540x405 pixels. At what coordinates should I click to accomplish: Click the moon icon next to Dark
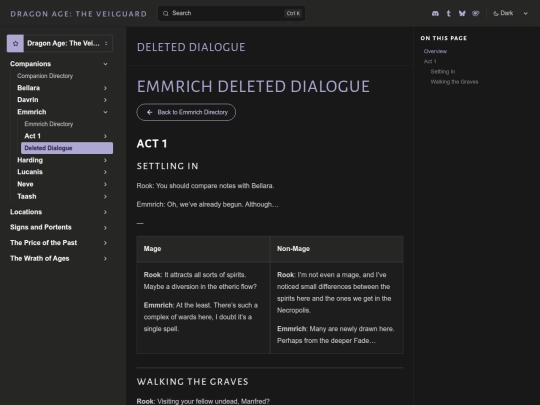(x=496, y=13)
